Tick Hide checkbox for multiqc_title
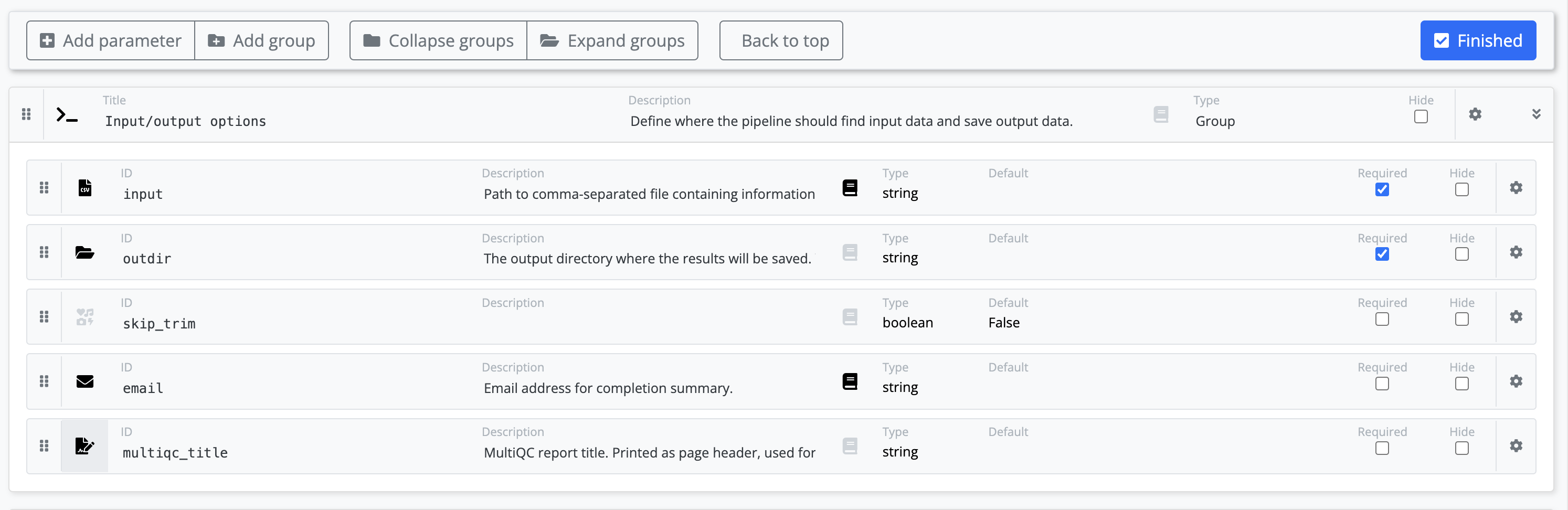 click(1461, 449)
